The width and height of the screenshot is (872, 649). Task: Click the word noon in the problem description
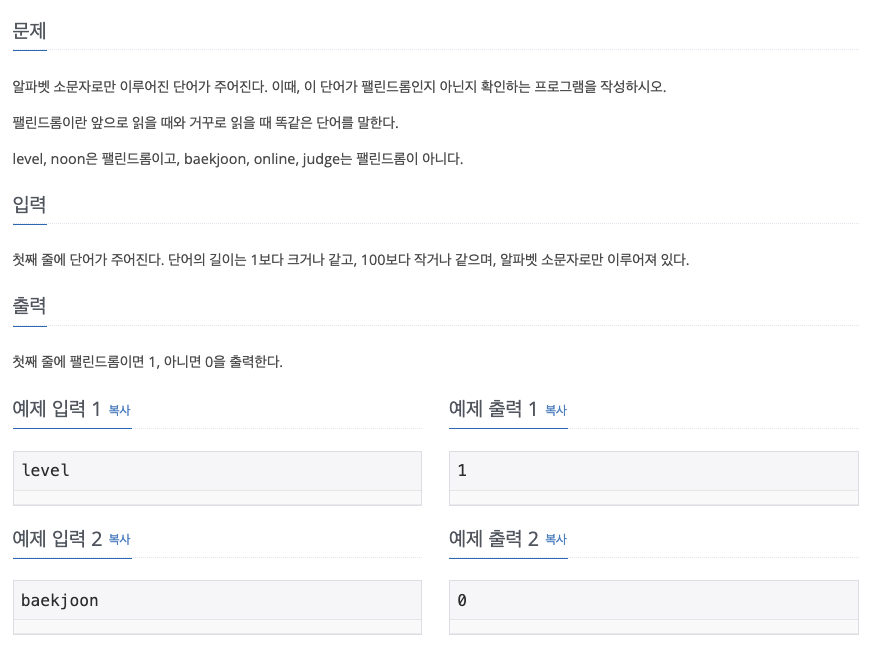coord(58,158)
